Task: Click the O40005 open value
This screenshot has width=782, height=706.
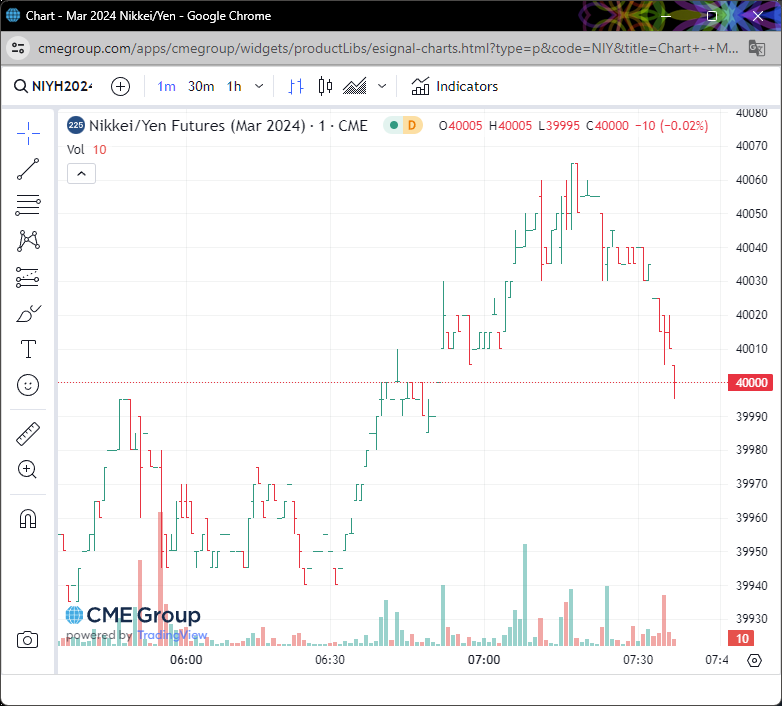Action: [460, 126]
